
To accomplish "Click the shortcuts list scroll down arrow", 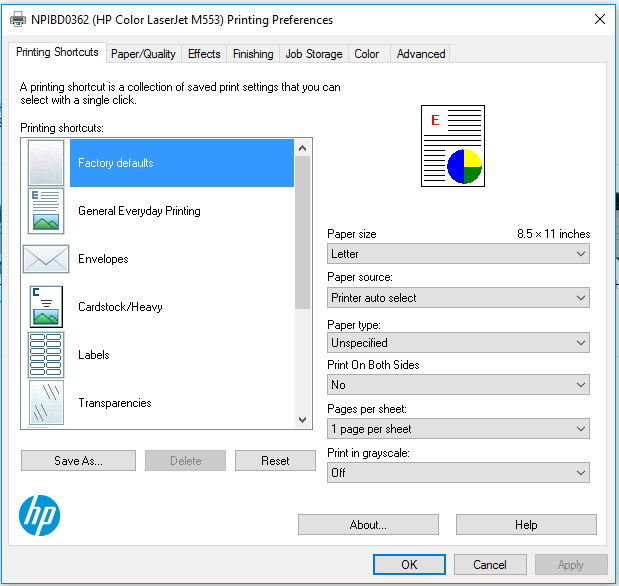I will click(x=303, y=420).
